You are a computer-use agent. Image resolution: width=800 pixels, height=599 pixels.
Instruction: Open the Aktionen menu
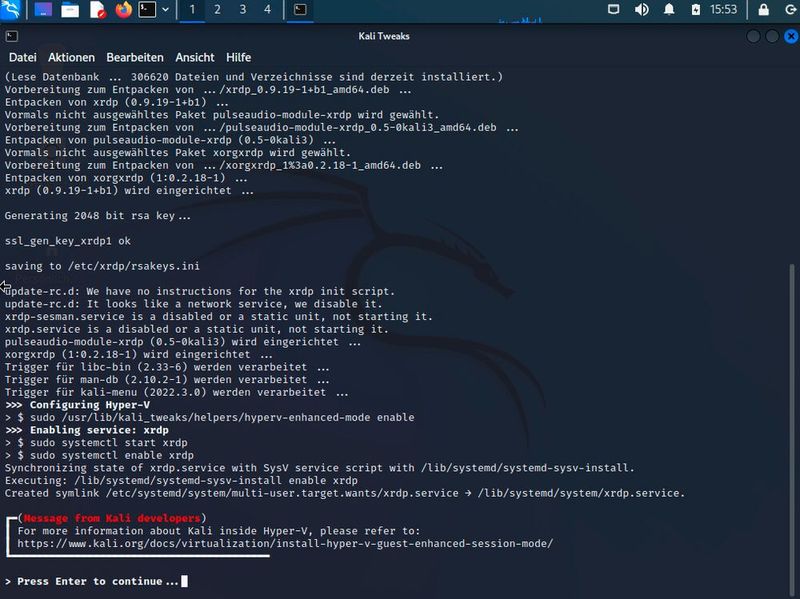tap(71, 57)
